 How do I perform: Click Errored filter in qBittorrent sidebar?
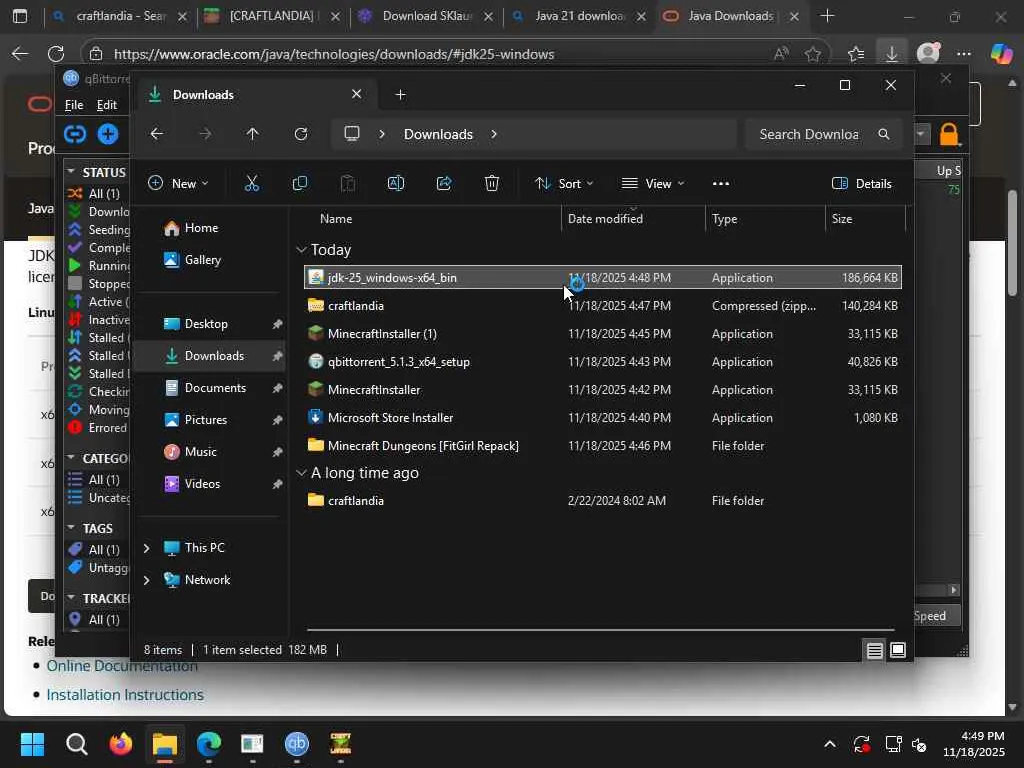(x=99, y=428)
